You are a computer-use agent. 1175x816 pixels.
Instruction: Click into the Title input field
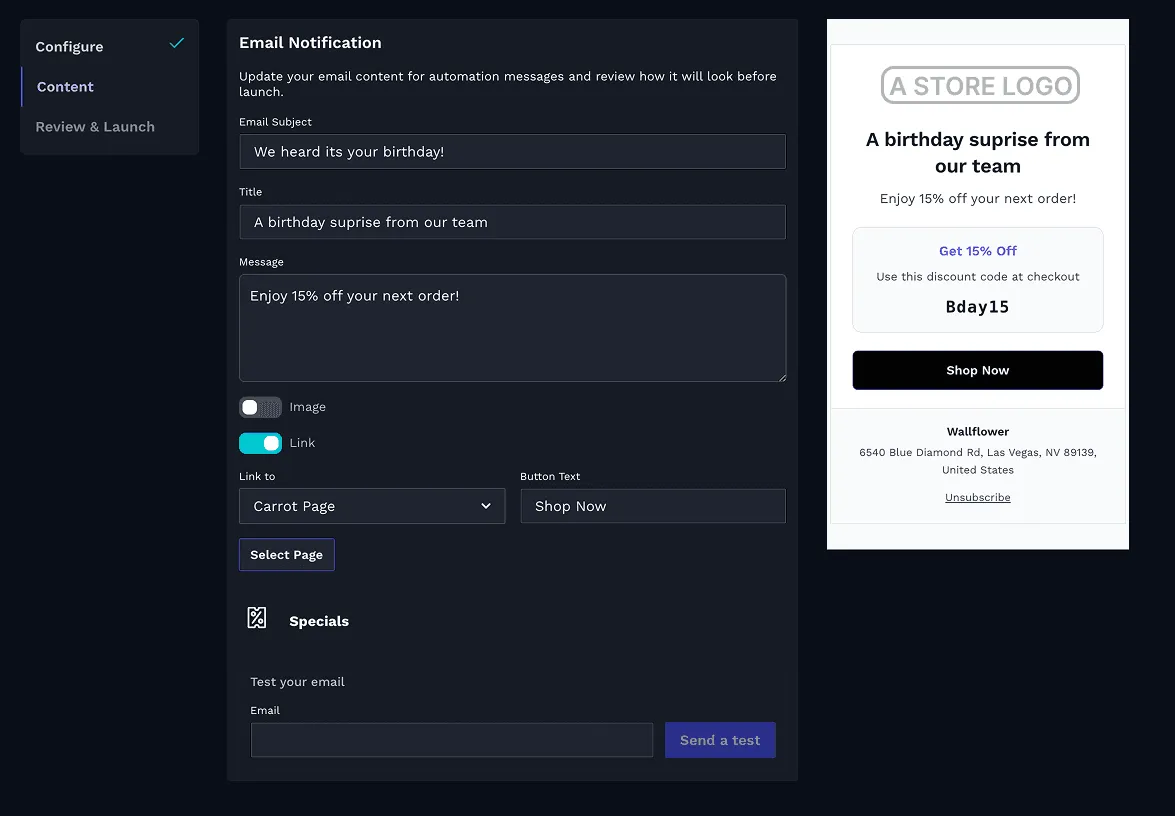point(512,222)
